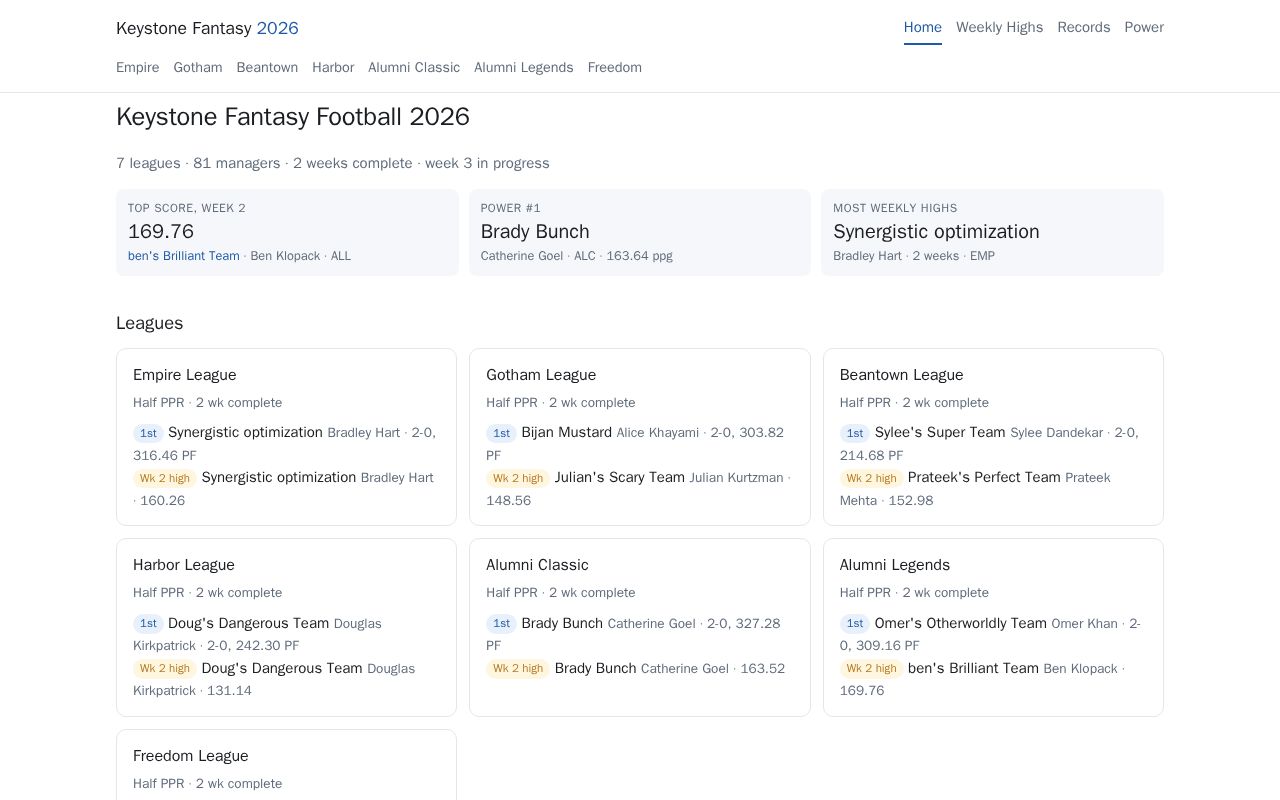This screenshot has height=800, width=1280.
Task: Open the Keystone Fantasy 2026 site title
Action: click(207, 28)
